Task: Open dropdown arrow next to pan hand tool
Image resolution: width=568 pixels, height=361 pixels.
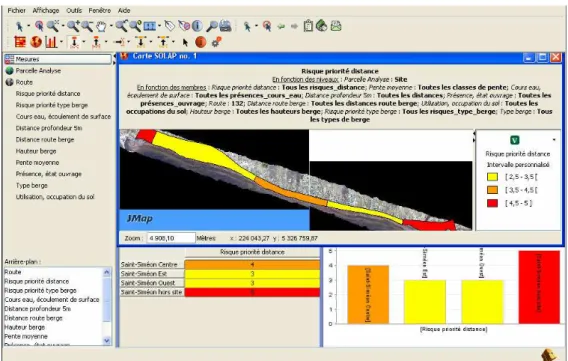Action: [x=111, y=26]
